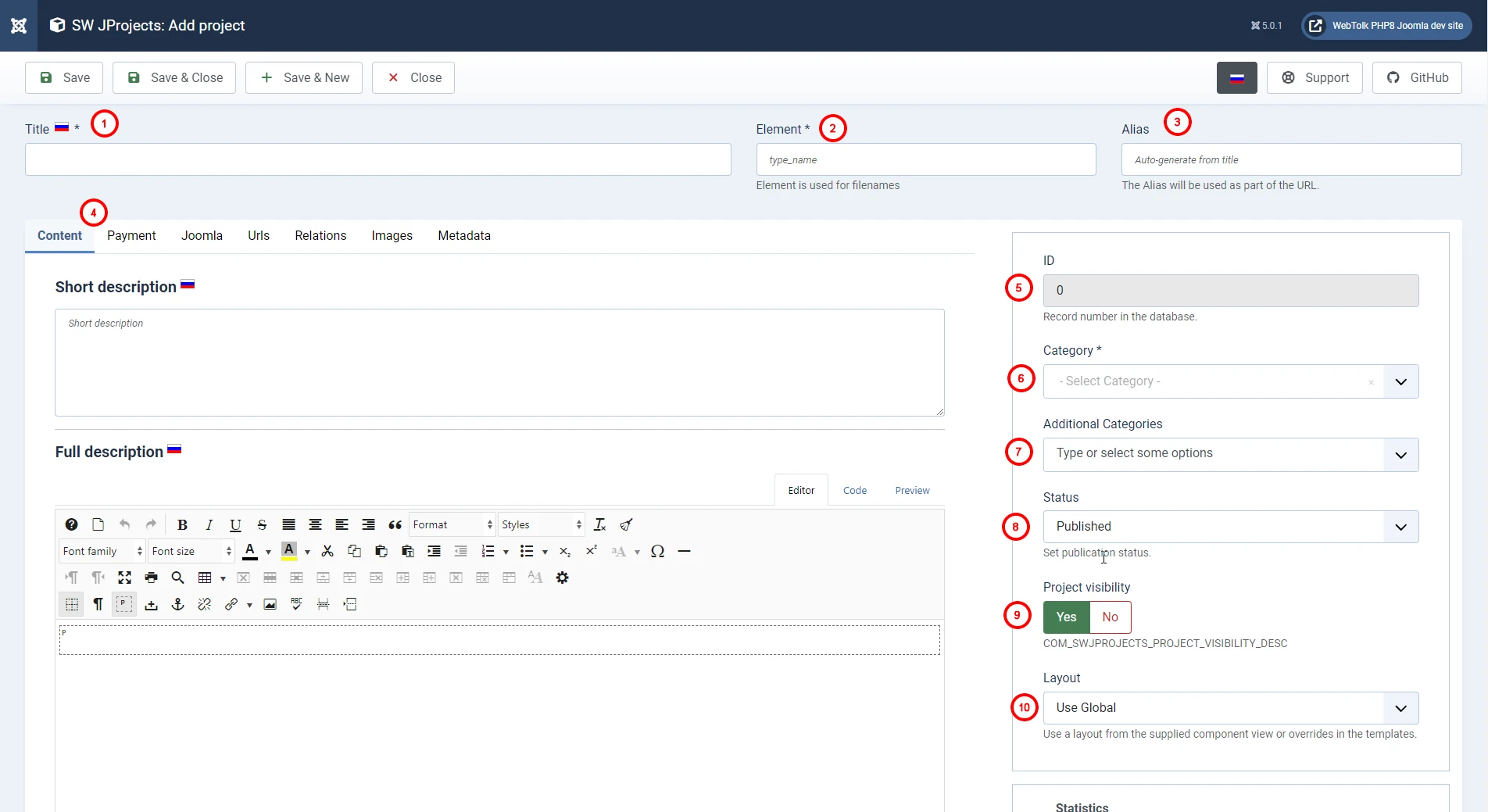Screen dimensions: 1488x812
Task: Toggle fullscreen editor mode
Action: coord(124,578)
